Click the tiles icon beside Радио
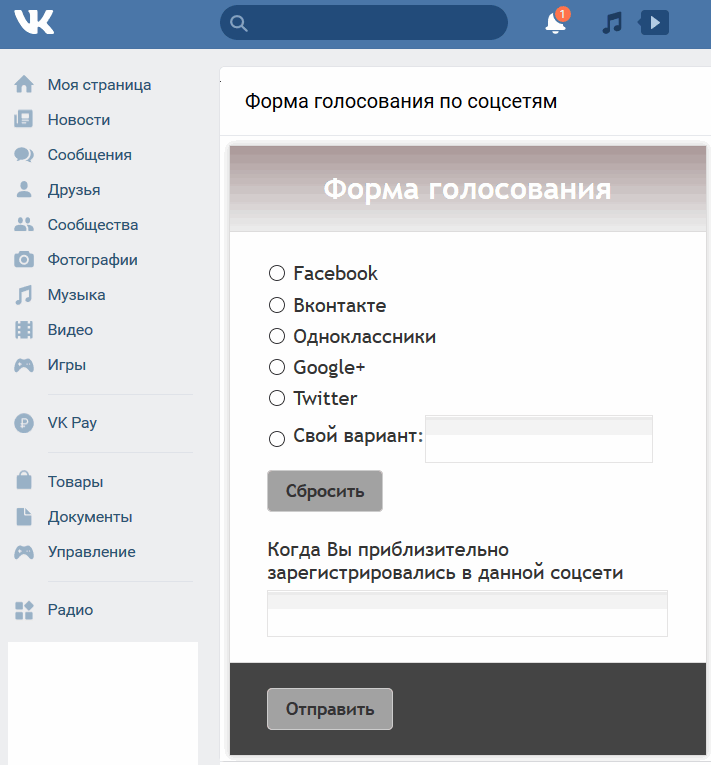Image resolution: width=711 pixels, height=765 pixels. tap(24, 610)
